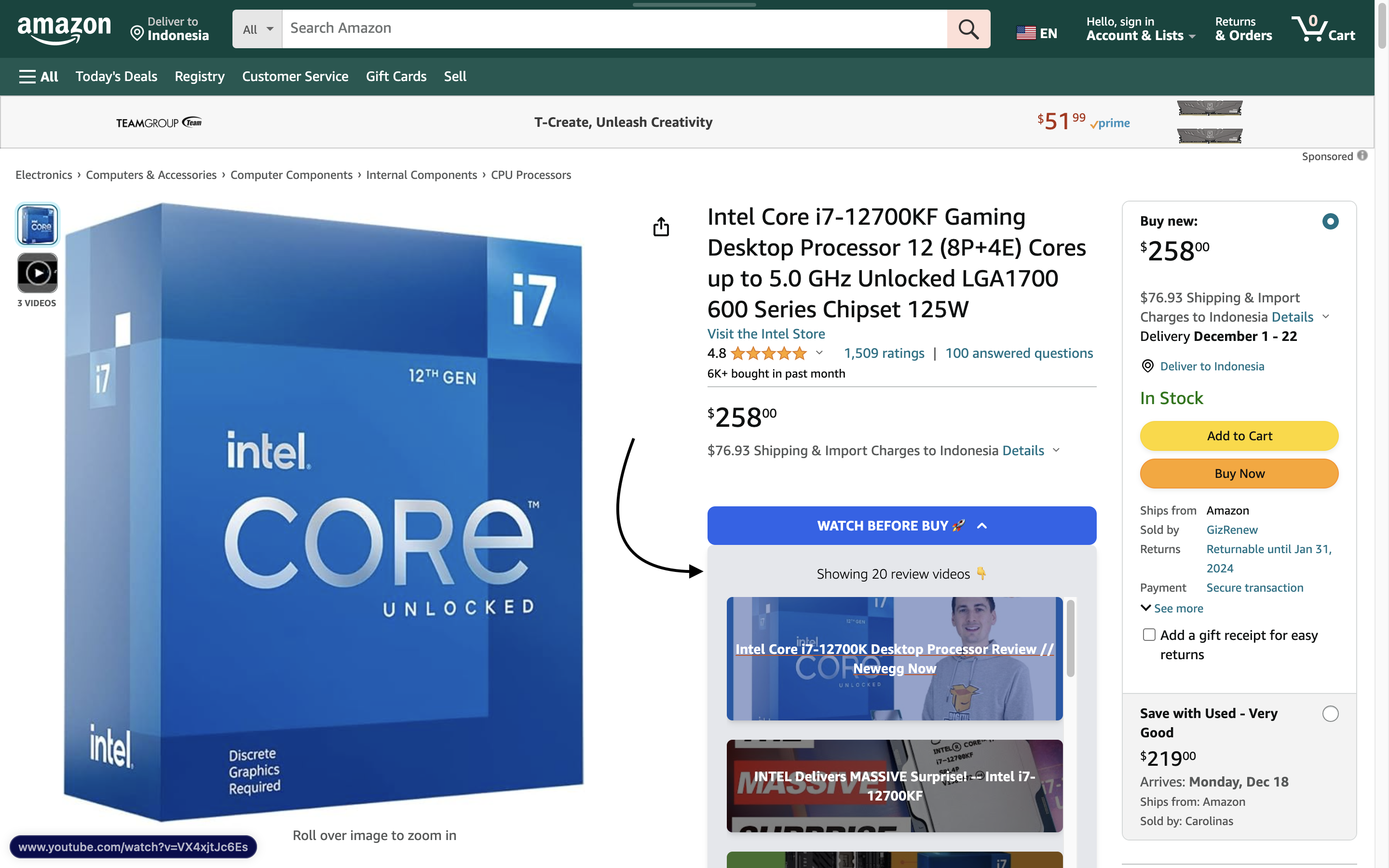
Task: Open the search category All dropdown
Action: tap(257, 29)
